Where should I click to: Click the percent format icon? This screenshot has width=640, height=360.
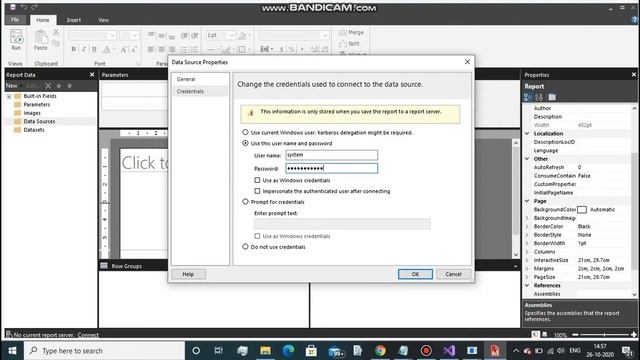tap(291, 49)
